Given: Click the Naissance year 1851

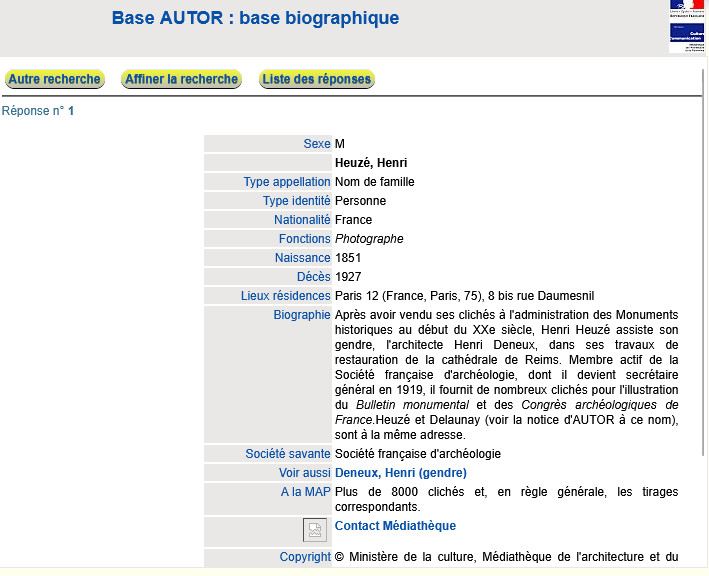Looking at the screenshot, I should 348,258.
